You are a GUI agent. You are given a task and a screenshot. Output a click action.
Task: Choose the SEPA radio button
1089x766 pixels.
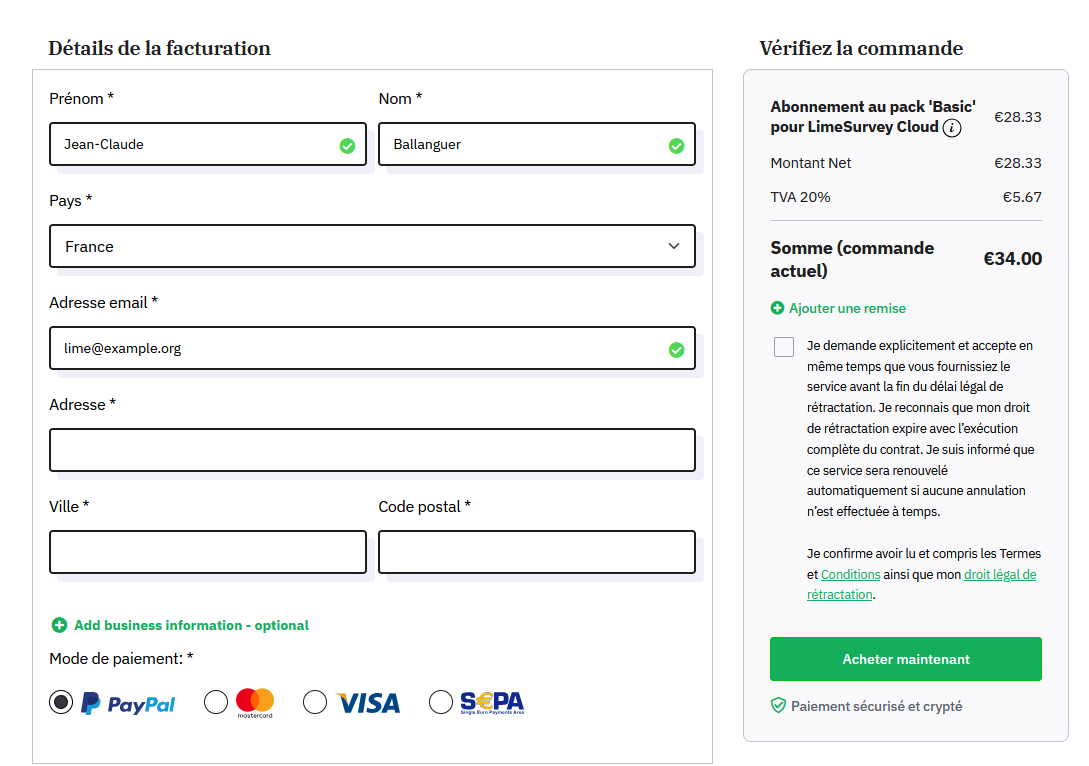pyautogui.click(x=441, y=703)
